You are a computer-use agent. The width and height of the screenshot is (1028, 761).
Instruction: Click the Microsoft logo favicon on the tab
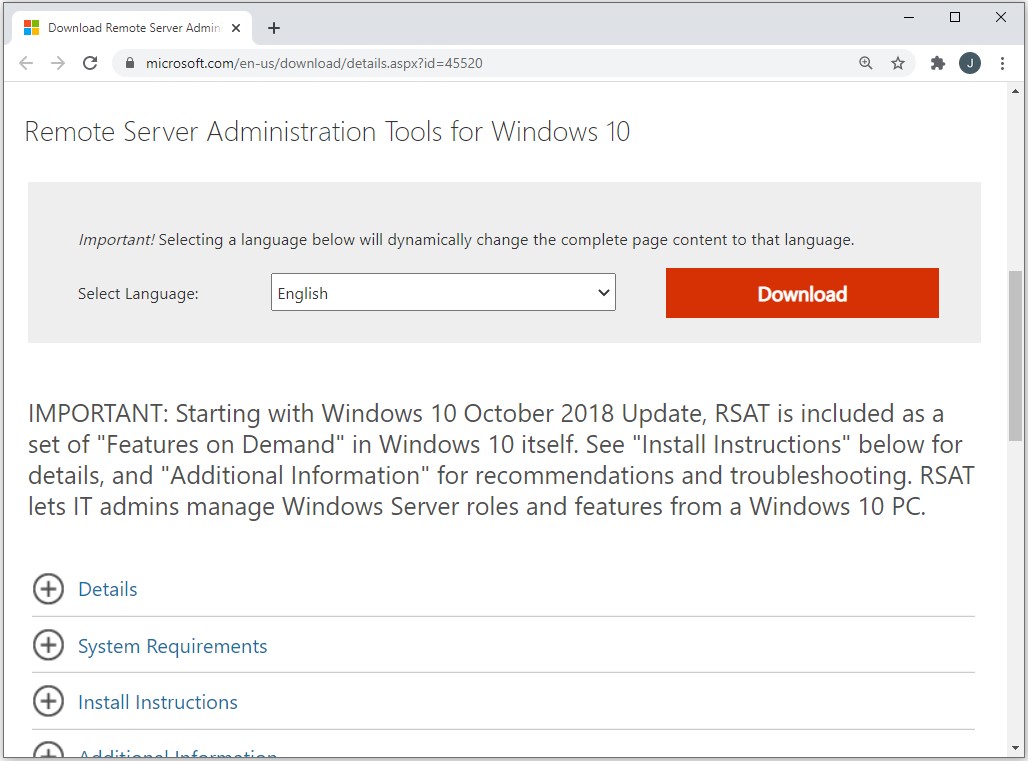pos(31,28)
